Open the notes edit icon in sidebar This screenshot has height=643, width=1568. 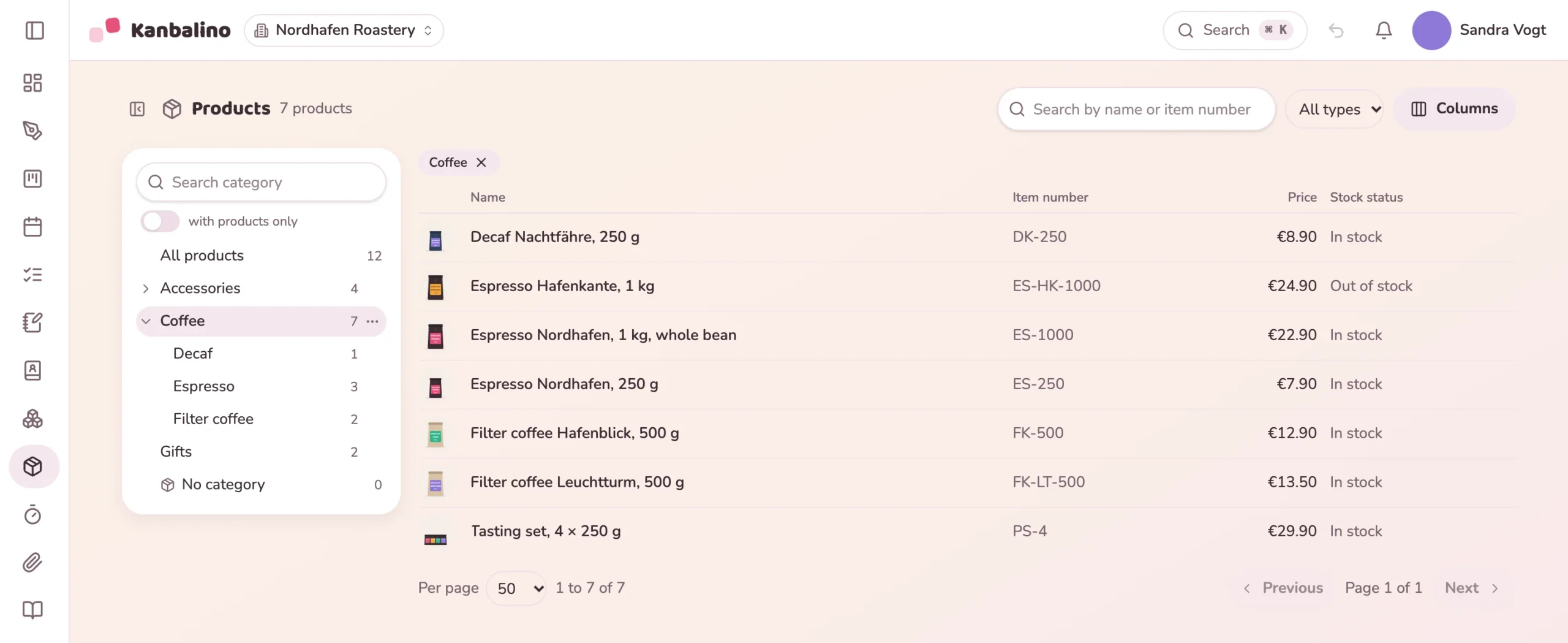point(32,322)
